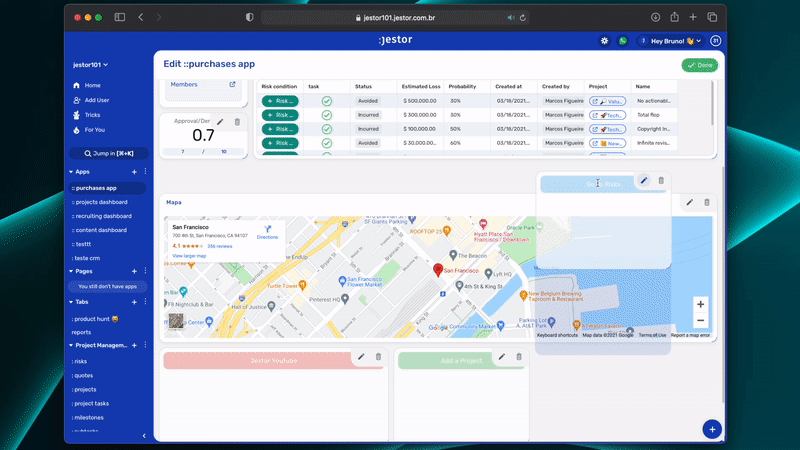The width and height of the screenshot is (800, 450).
Task: Click the risks table vertical scrollbar
Action: click(712, 104)
